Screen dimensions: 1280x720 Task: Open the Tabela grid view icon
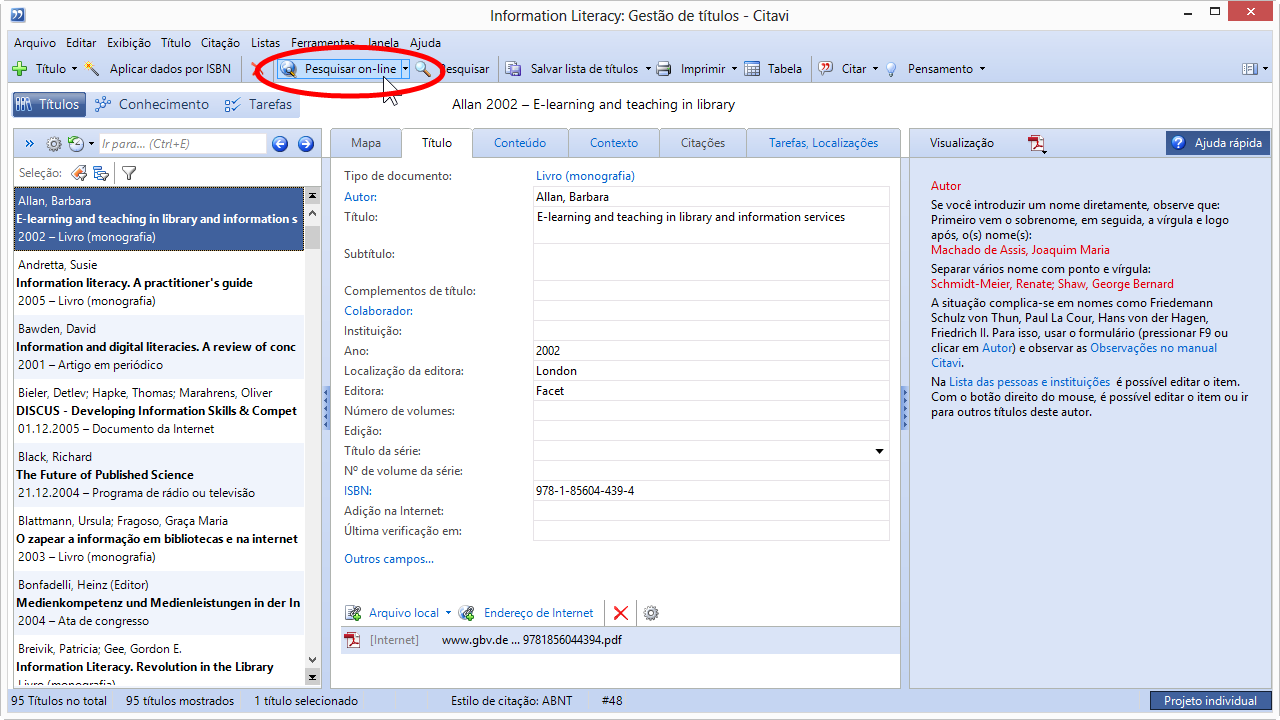coord(751,69)
